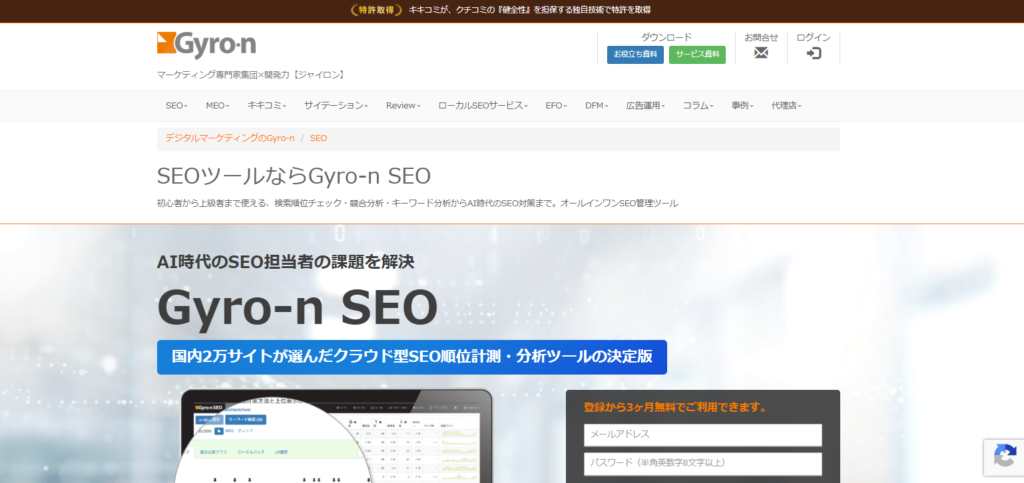Click the メールアドレス input field
Image resolution: width=1024 pixels, height=483 pixels.
point(703,435)
